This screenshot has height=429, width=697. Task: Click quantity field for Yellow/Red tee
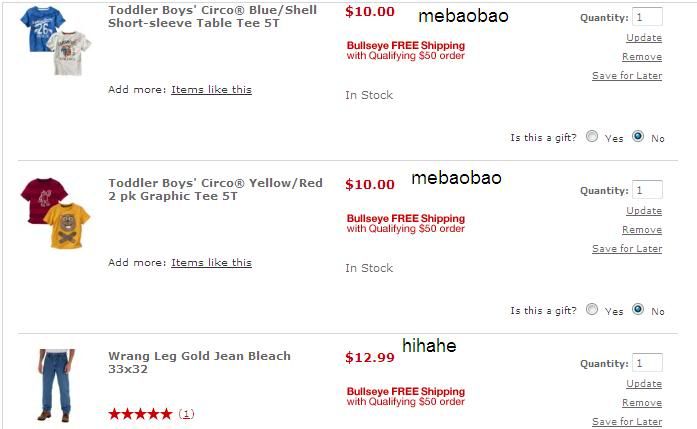click(x=647, y=190)
